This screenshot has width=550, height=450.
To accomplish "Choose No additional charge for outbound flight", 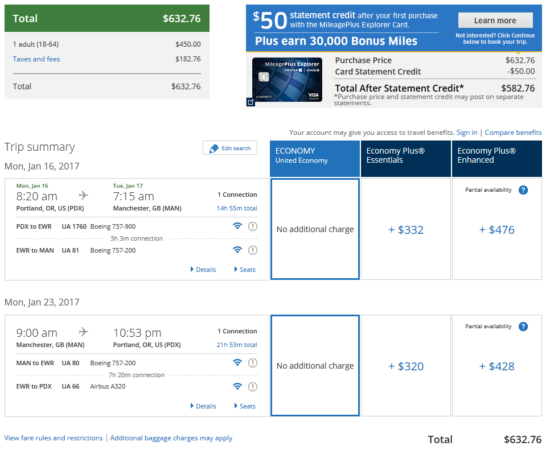I will click(x=315, y=229).
